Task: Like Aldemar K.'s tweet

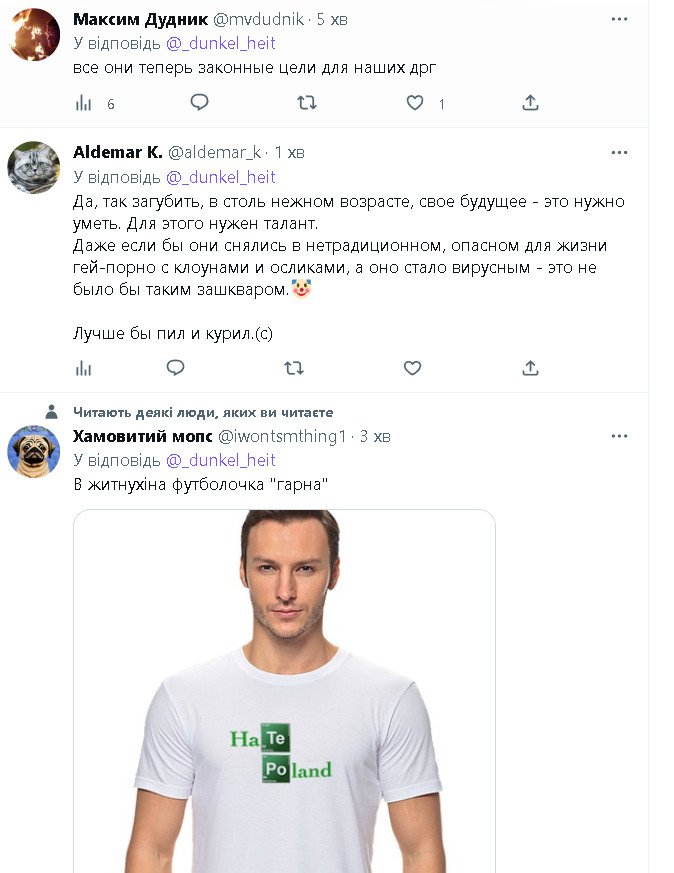Action: tap(412, 368)
